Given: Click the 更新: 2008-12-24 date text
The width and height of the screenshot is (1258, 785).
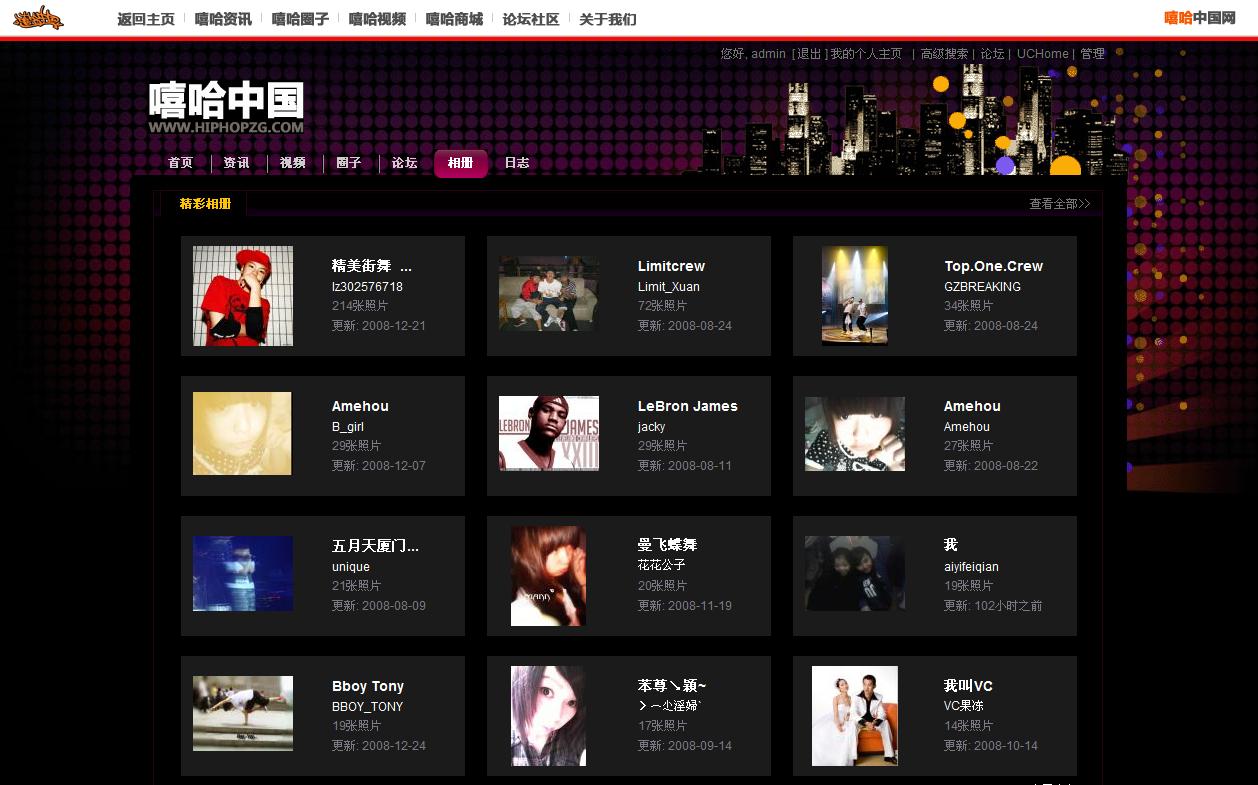Looking at the screenshot, I should [x=379, y=746].
